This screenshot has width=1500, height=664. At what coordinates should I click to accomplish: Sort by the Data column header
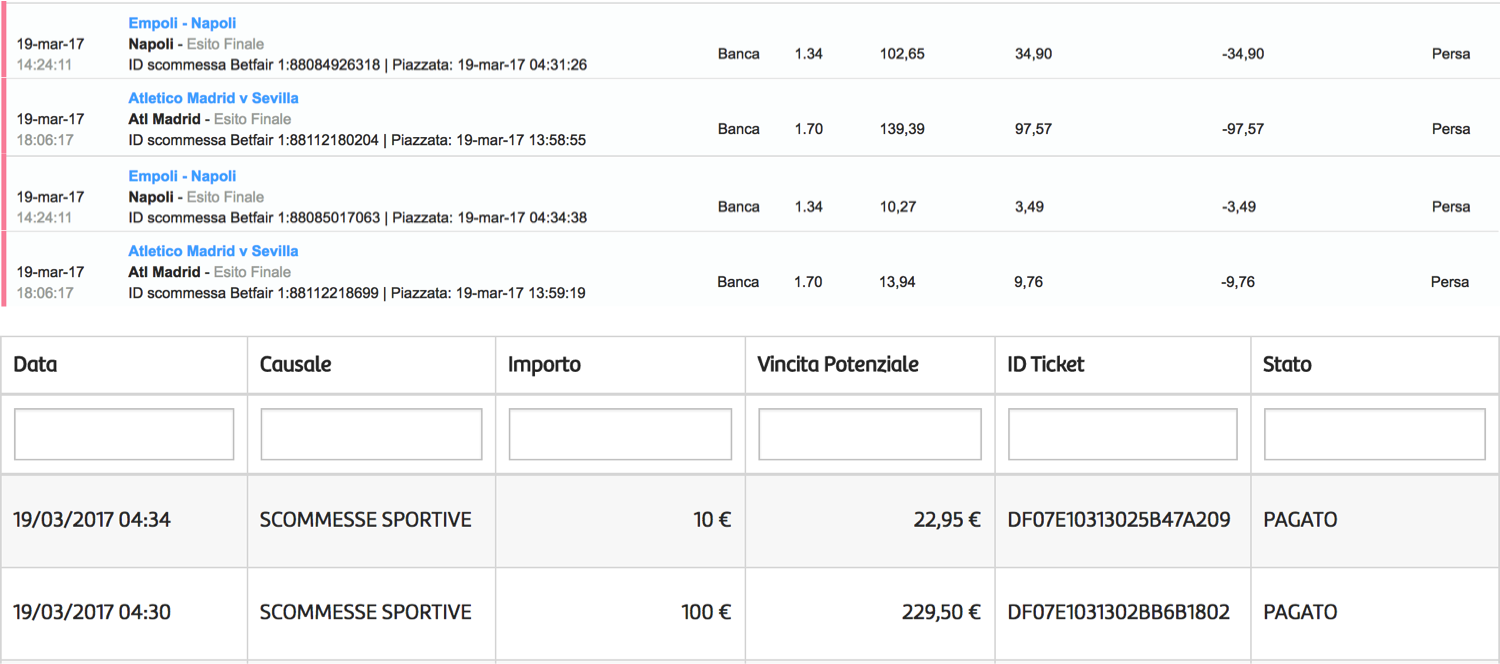point(35,365)
